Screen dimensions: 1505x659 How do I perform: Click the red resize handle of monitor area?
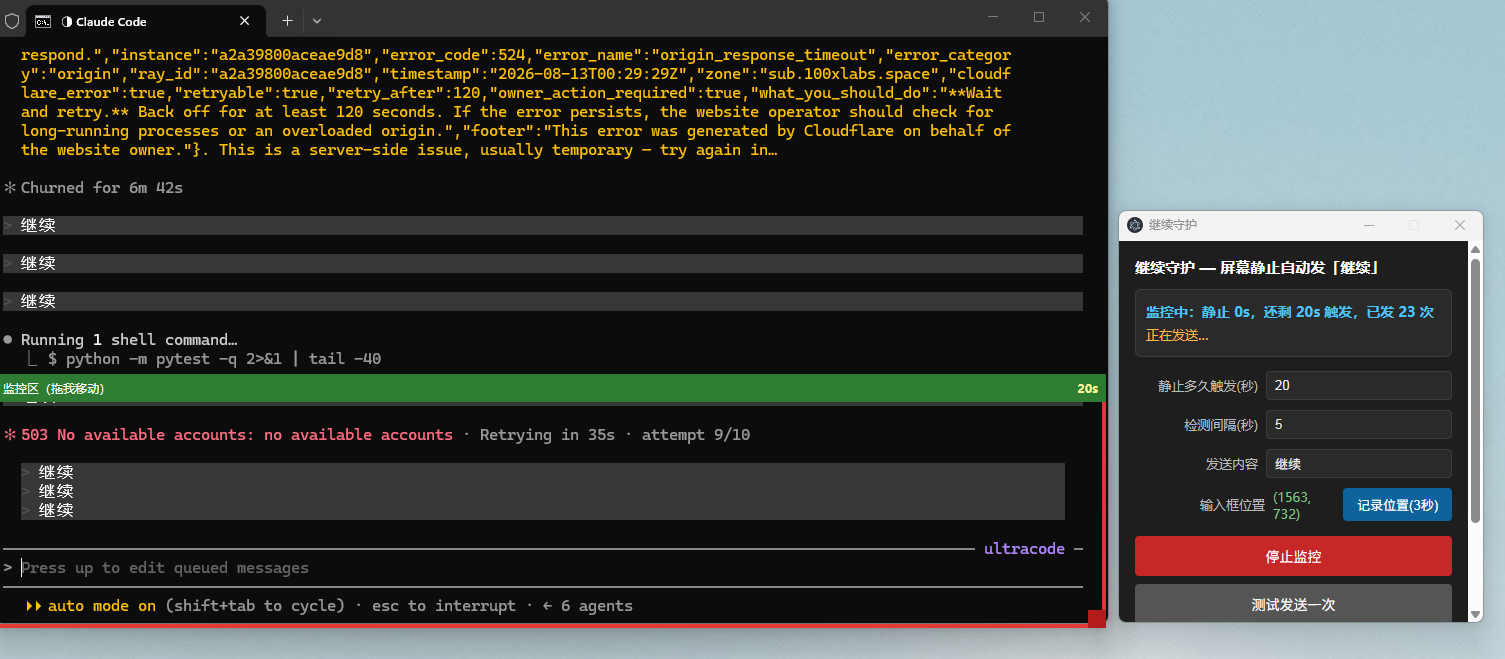(1096, 619)
